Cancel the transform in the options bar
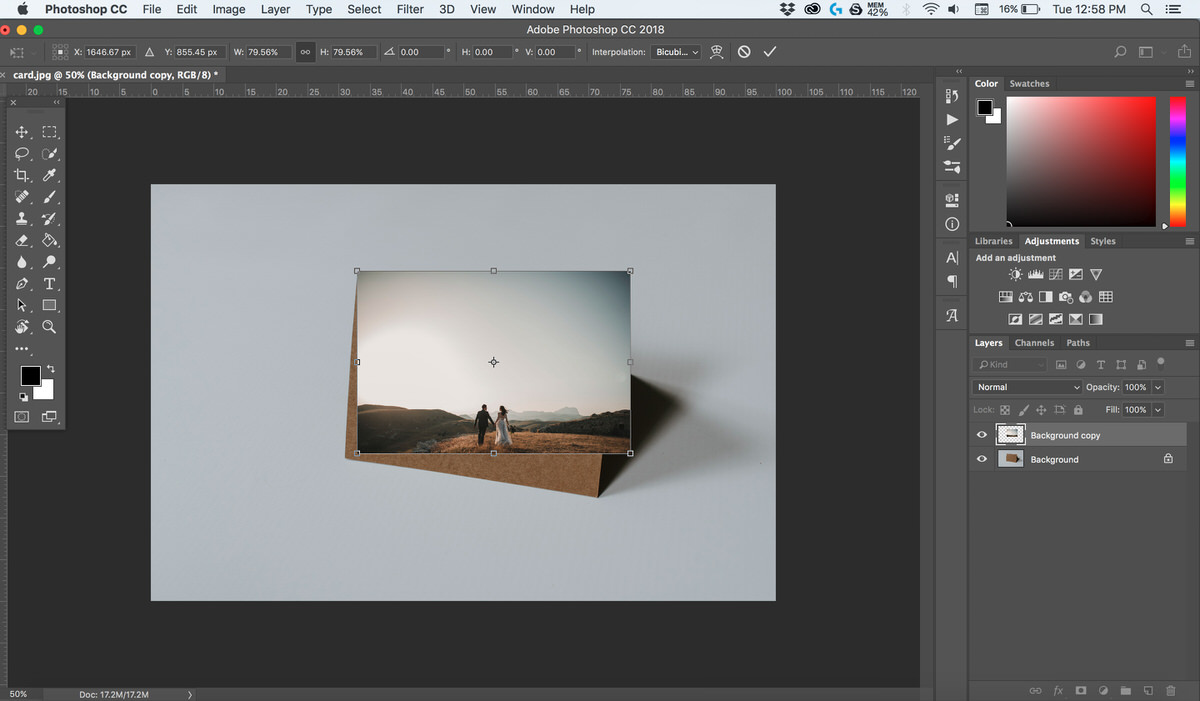 (x=744, y=52)
